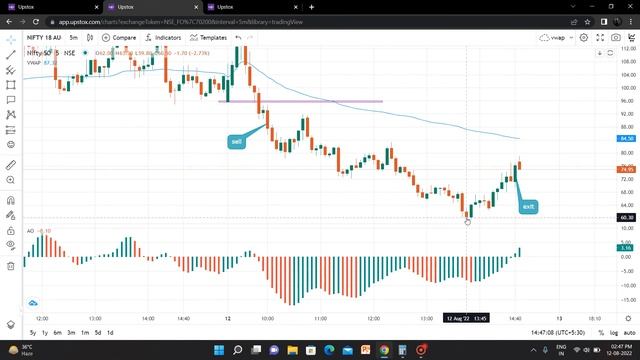Select the prediction and measurement tool
The height and width of the screenshot is (360, 640).
point(11,130)
